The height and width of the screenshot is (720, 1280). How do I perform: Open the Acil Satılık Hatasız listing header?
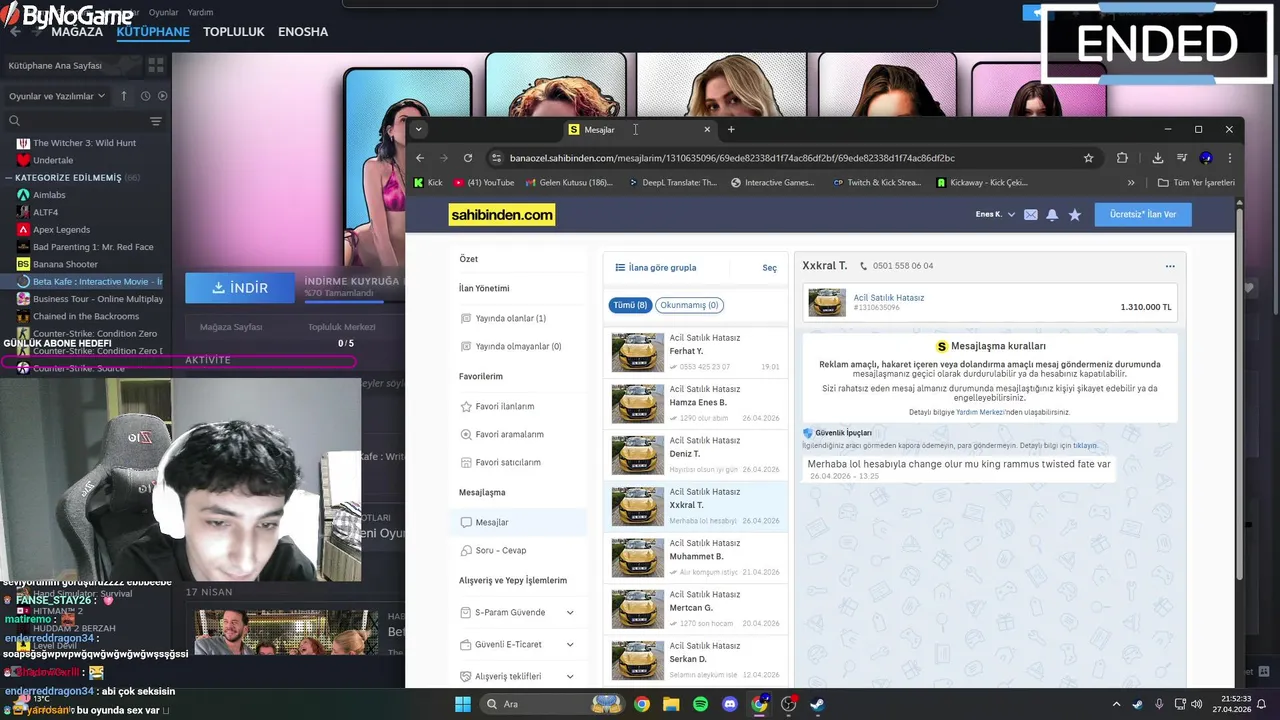990,303
